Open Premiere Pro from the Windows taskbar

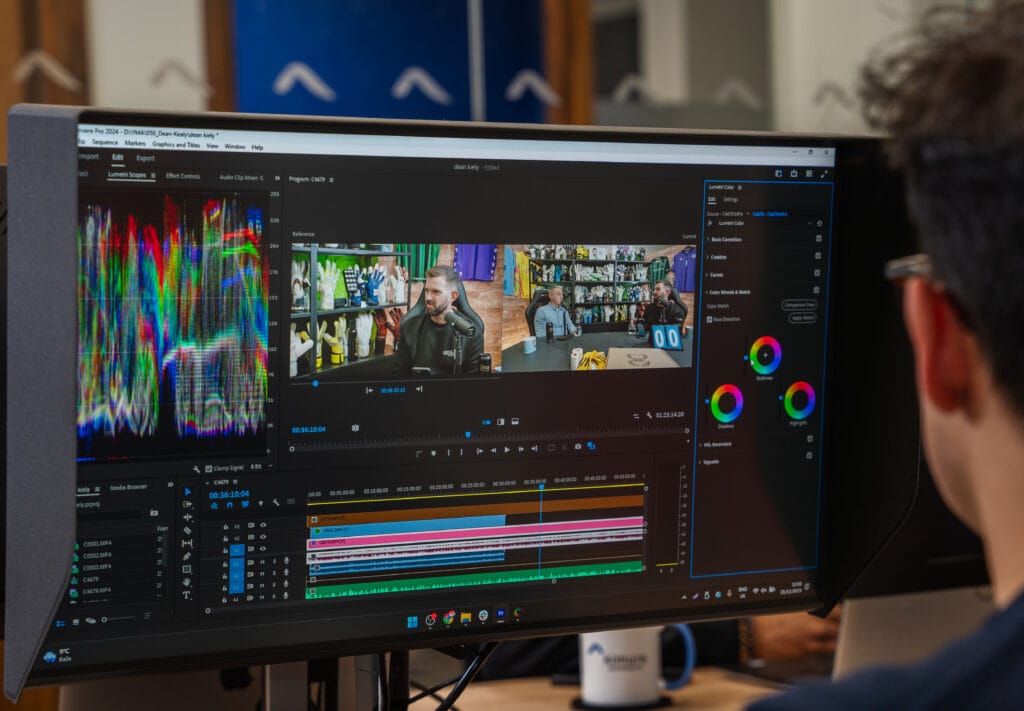tap(500, 614)
